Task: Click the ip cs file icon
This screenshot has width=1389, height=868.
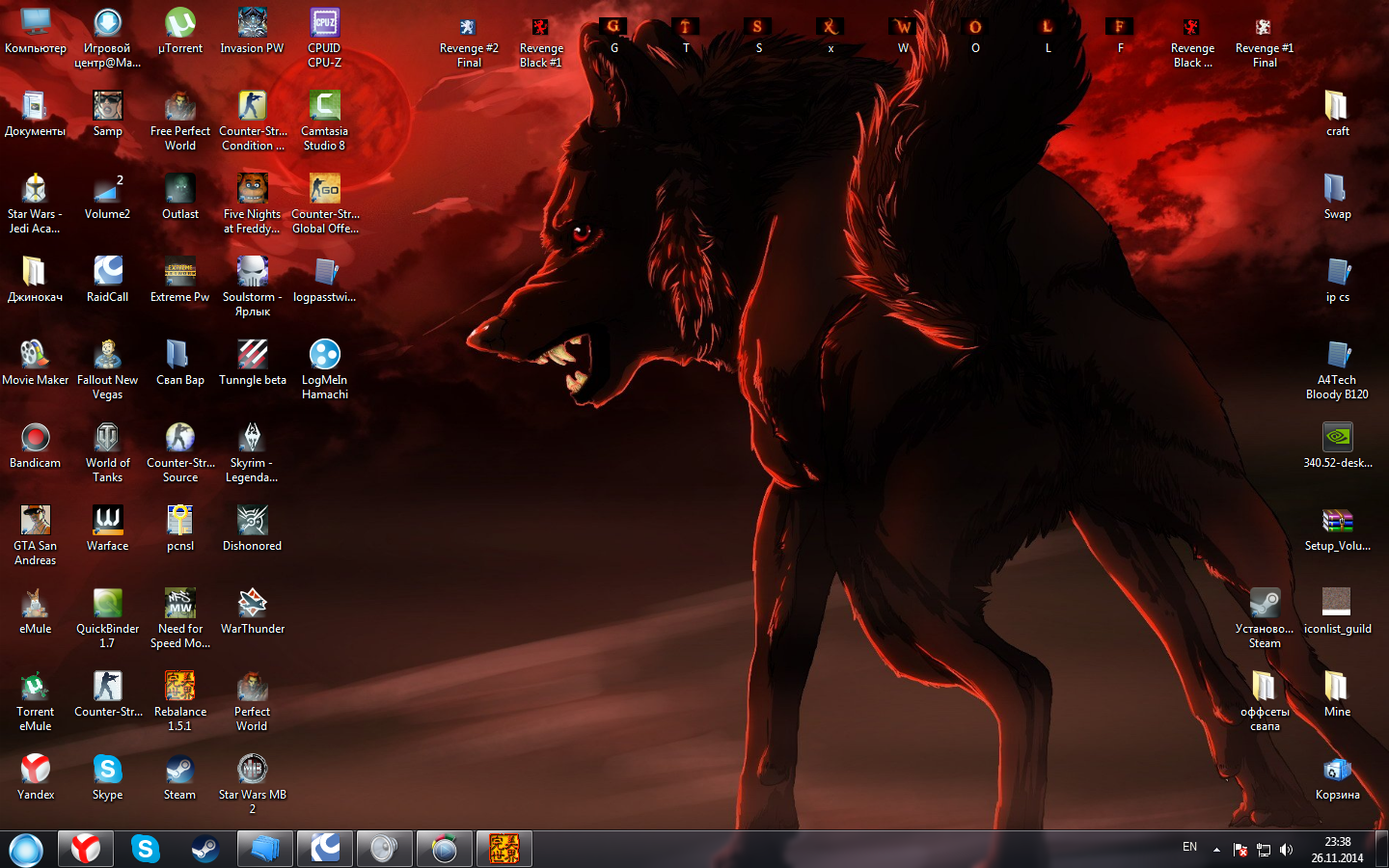Action: tap(1337, 281)
